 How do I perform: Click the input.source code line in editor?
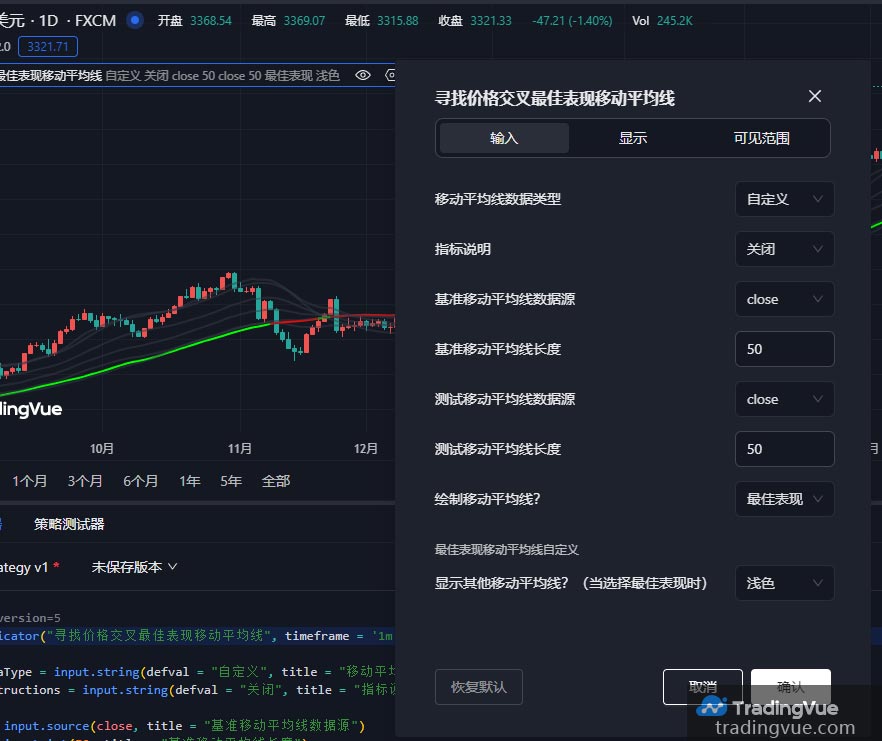click(184, 726)
